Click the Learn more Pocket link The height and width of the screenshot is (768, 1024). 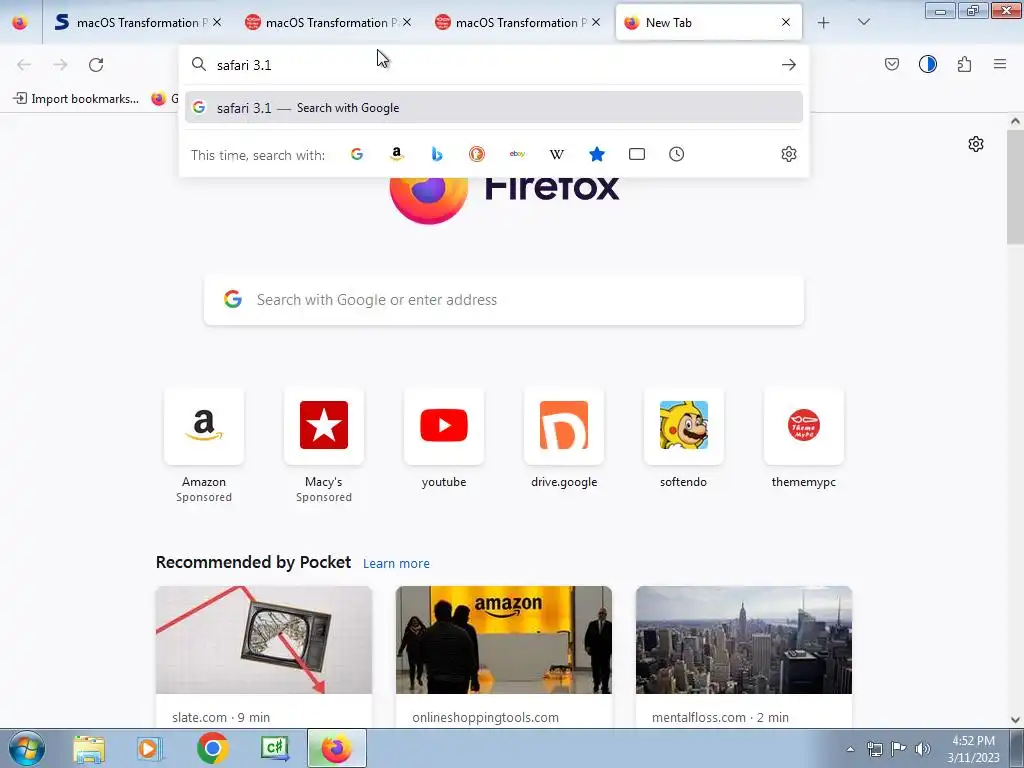(396, 564)
